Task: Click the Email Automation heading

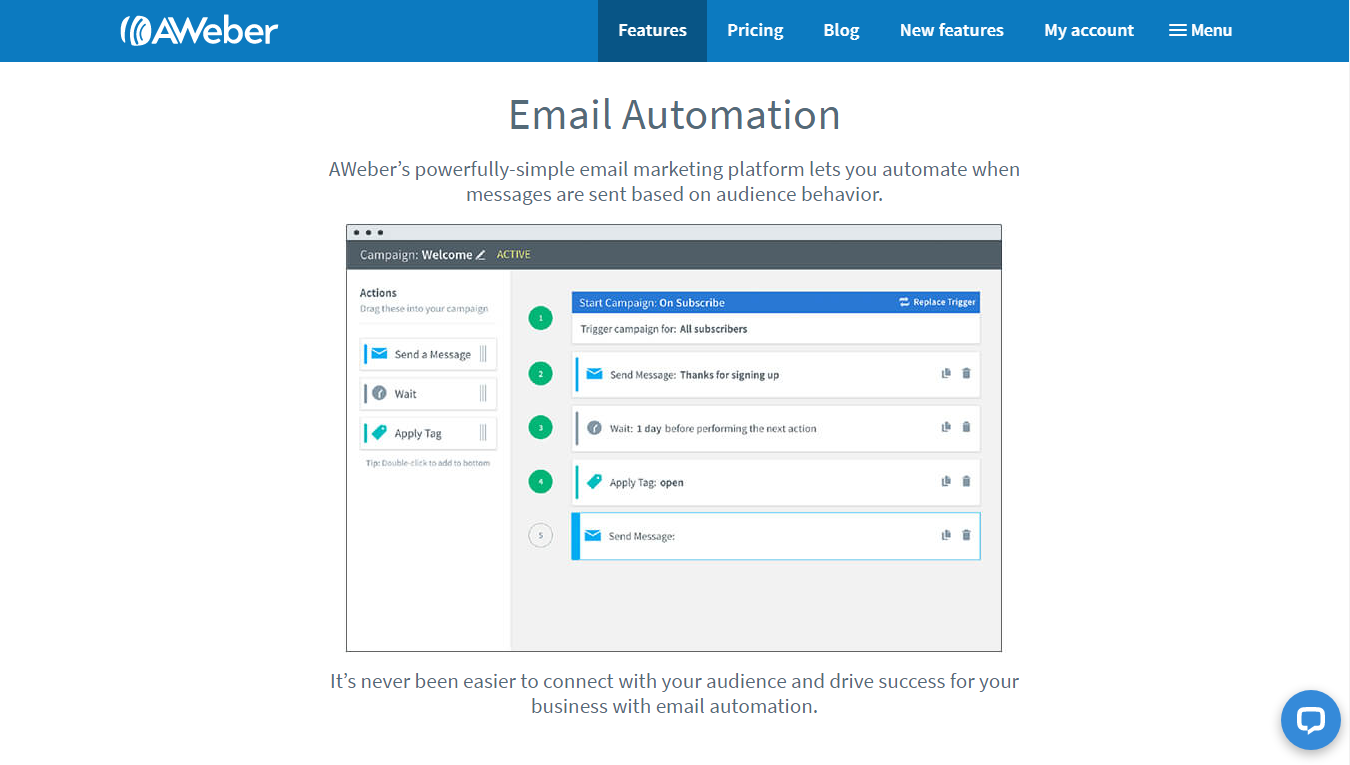Action: click(674, 115)
